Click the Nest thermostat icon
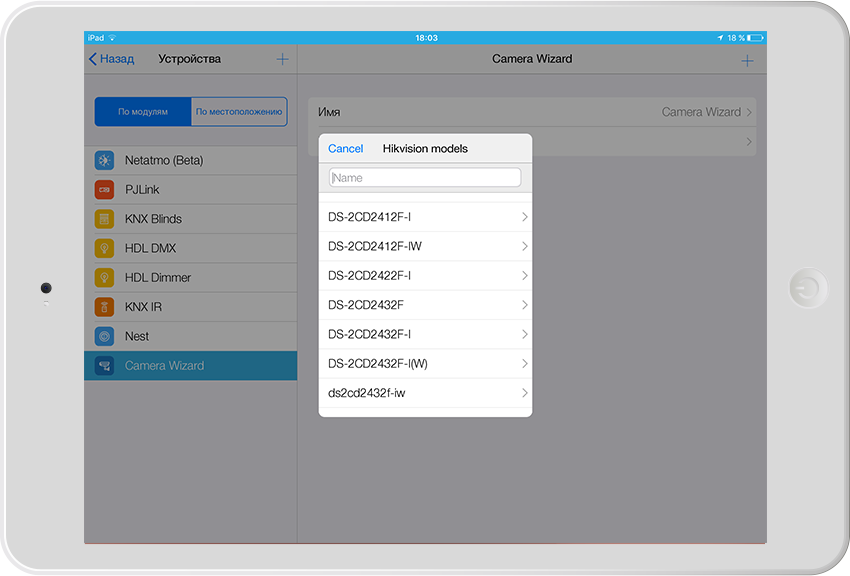 (104, 336)
